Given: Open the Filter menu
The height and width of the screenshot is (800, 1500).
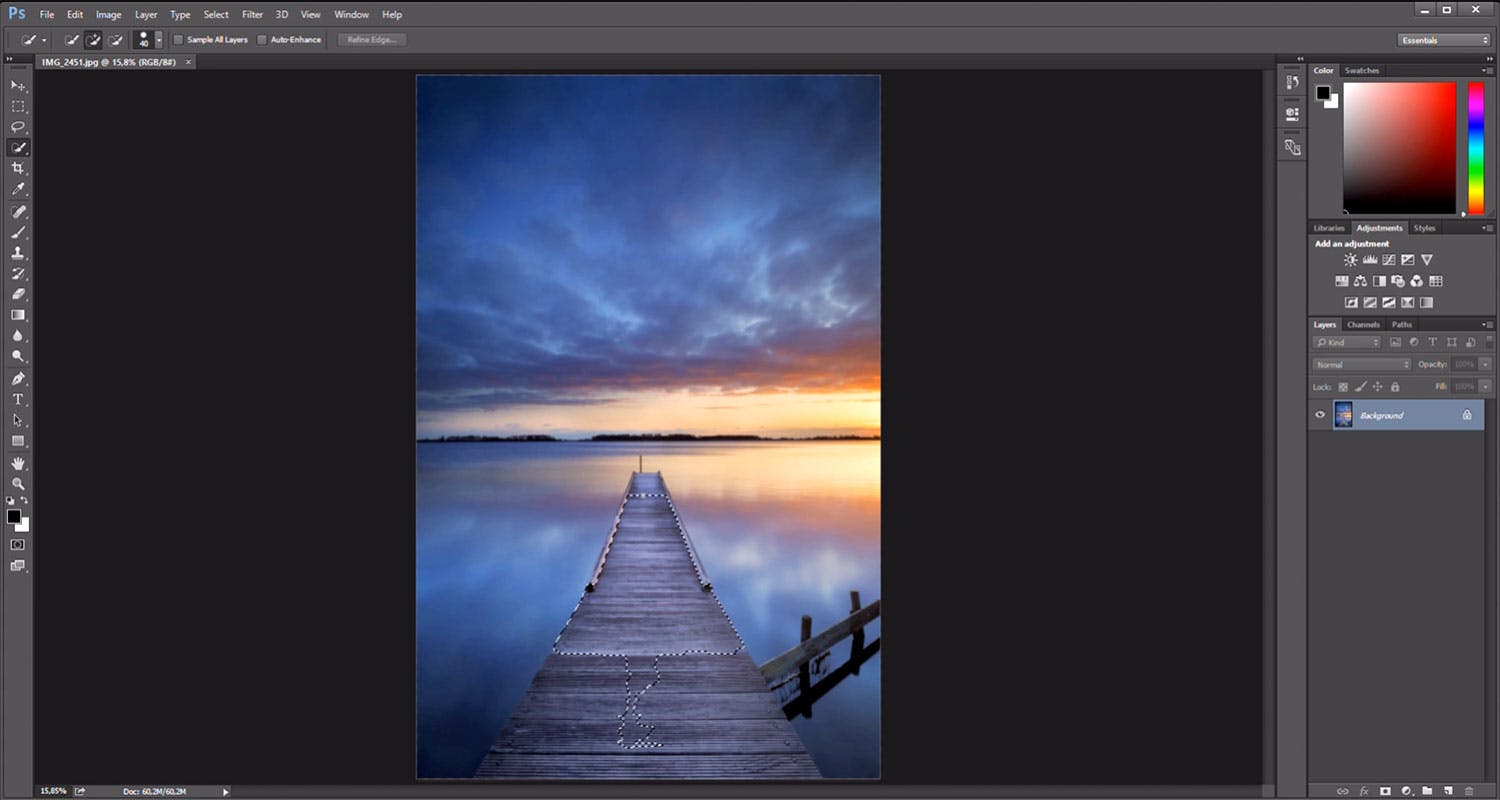Looking at the screenshot, I should [x=252, y=15].
